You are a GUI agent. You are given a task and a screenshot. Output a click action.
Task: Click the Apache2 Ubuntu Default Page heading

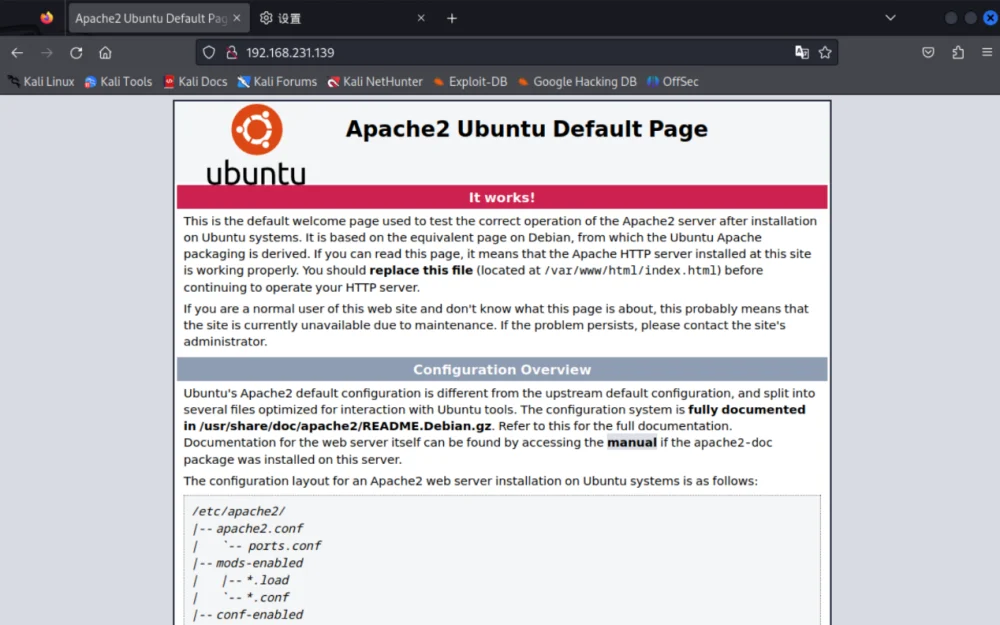coord(527,129)
